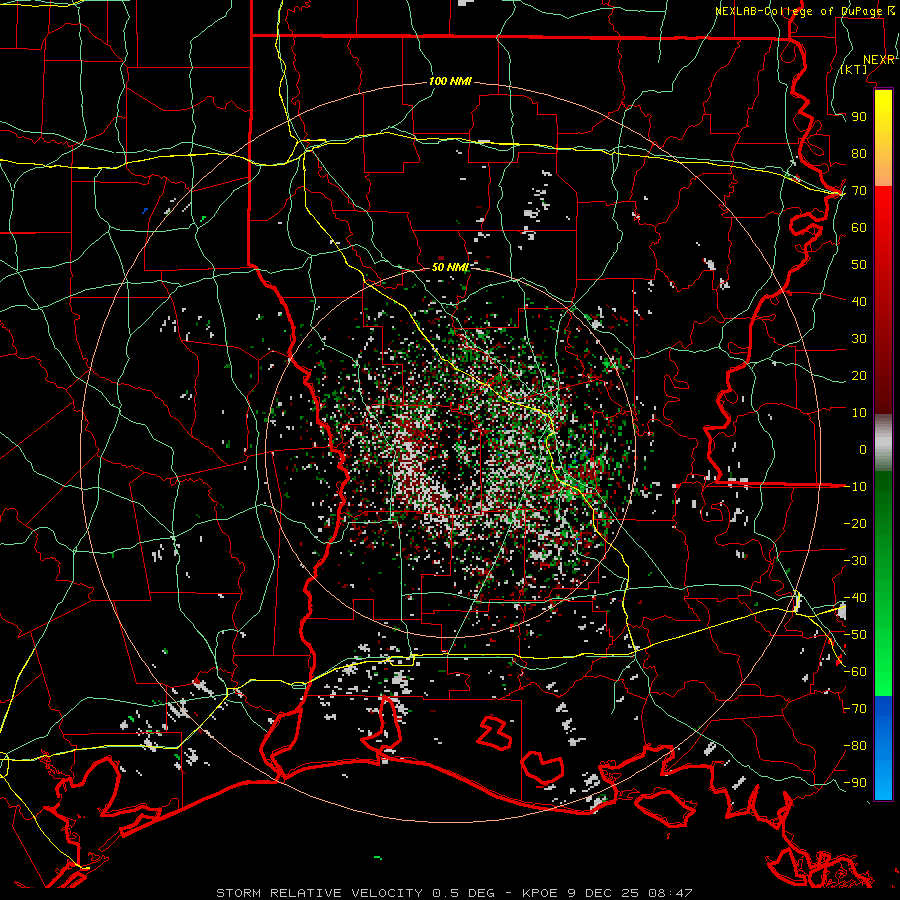
Task: Click the 30 value on velocity scale
Action: click(859, 339)
